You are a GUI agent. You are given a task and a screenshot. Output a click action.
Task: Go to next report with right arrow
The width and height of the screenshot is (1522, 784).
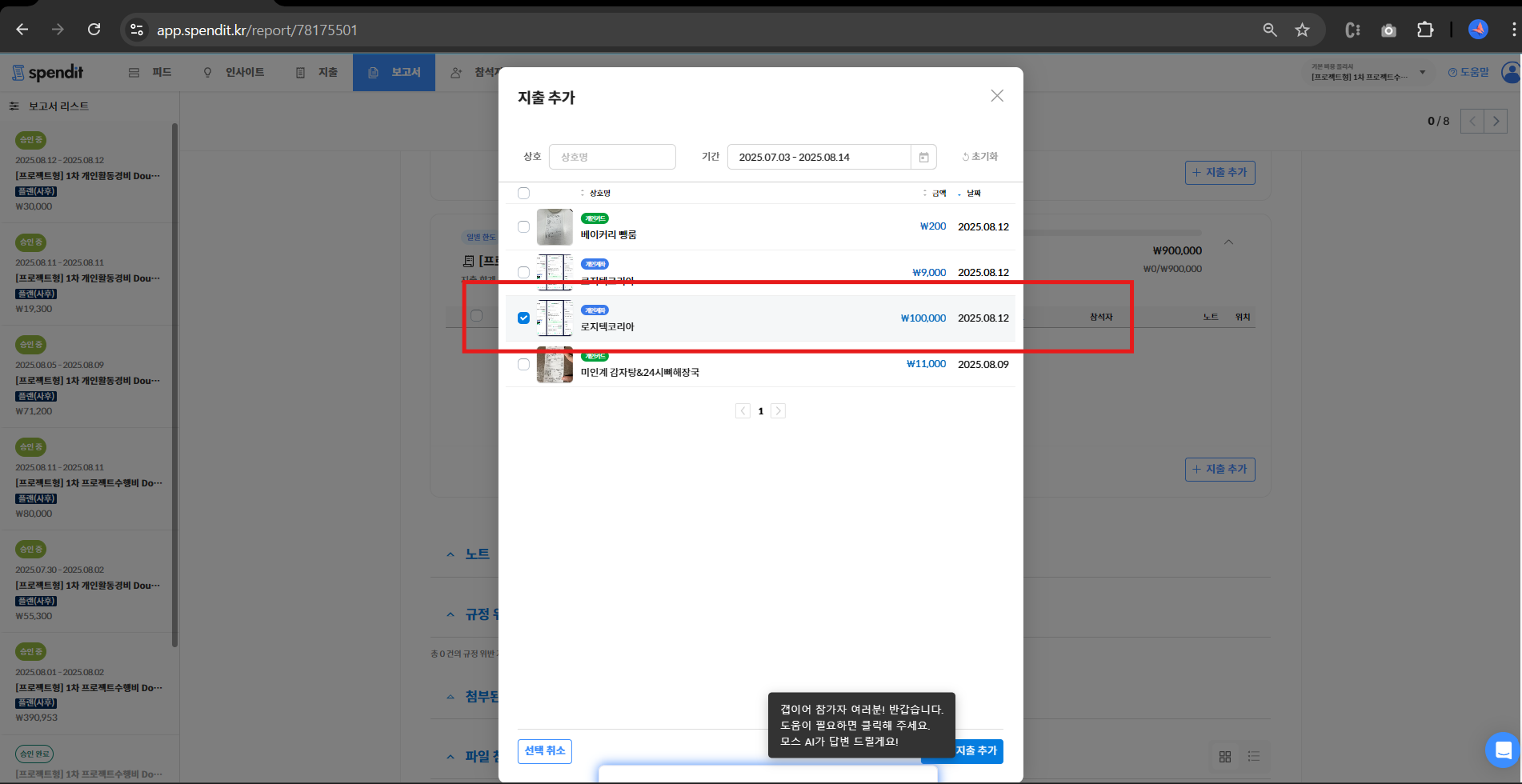click(x=1496, y=121)
